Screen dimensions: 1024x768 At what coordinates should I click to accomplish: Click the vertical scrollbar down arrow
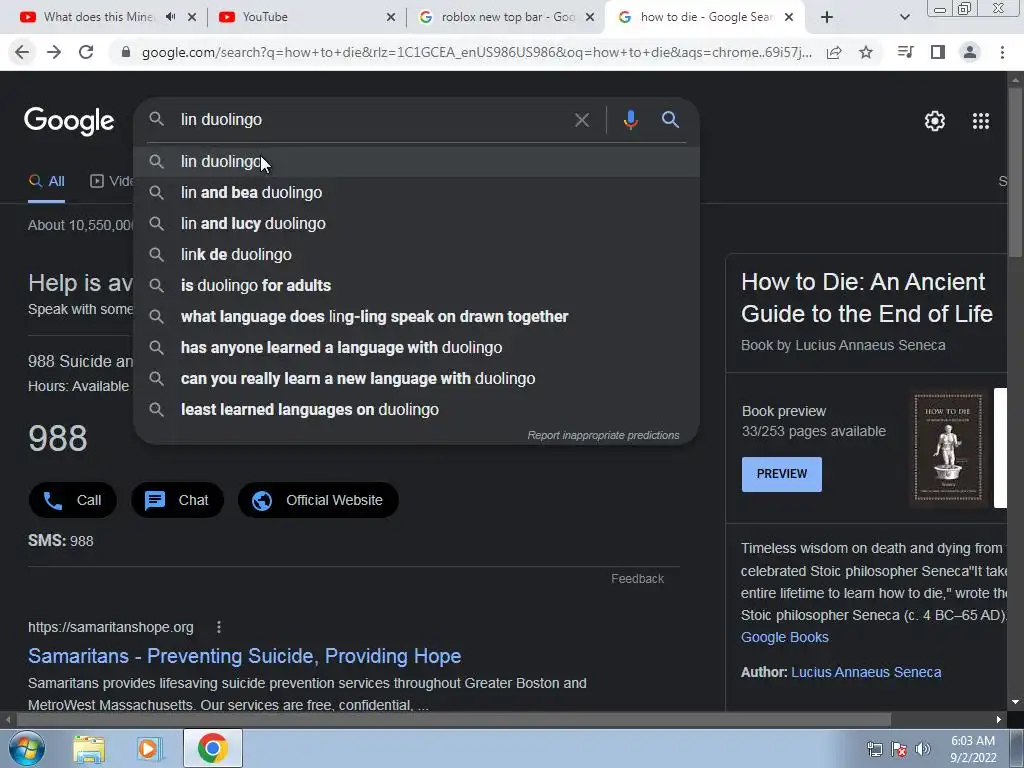tap(1016, 701)
